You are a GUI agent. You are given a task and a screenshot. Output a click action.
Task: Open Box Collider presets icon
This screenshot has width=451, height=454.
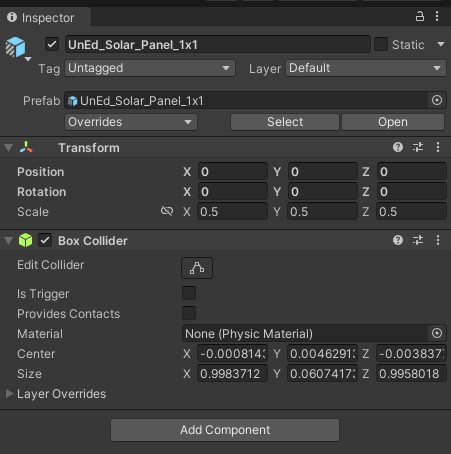(x=418, y=240)
